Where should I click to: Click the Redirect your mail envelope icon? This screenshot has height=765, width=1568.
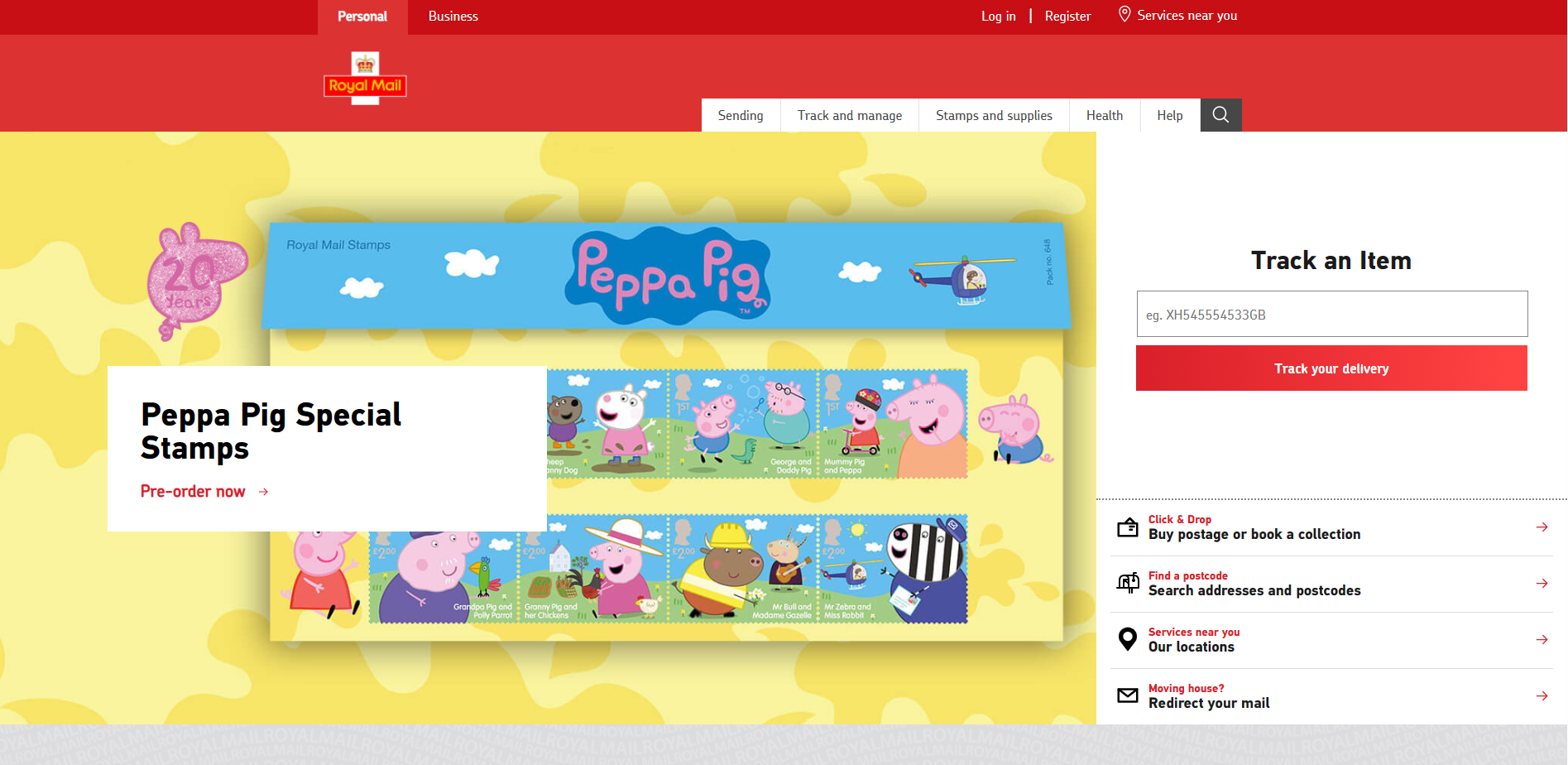pos(1128,696)
